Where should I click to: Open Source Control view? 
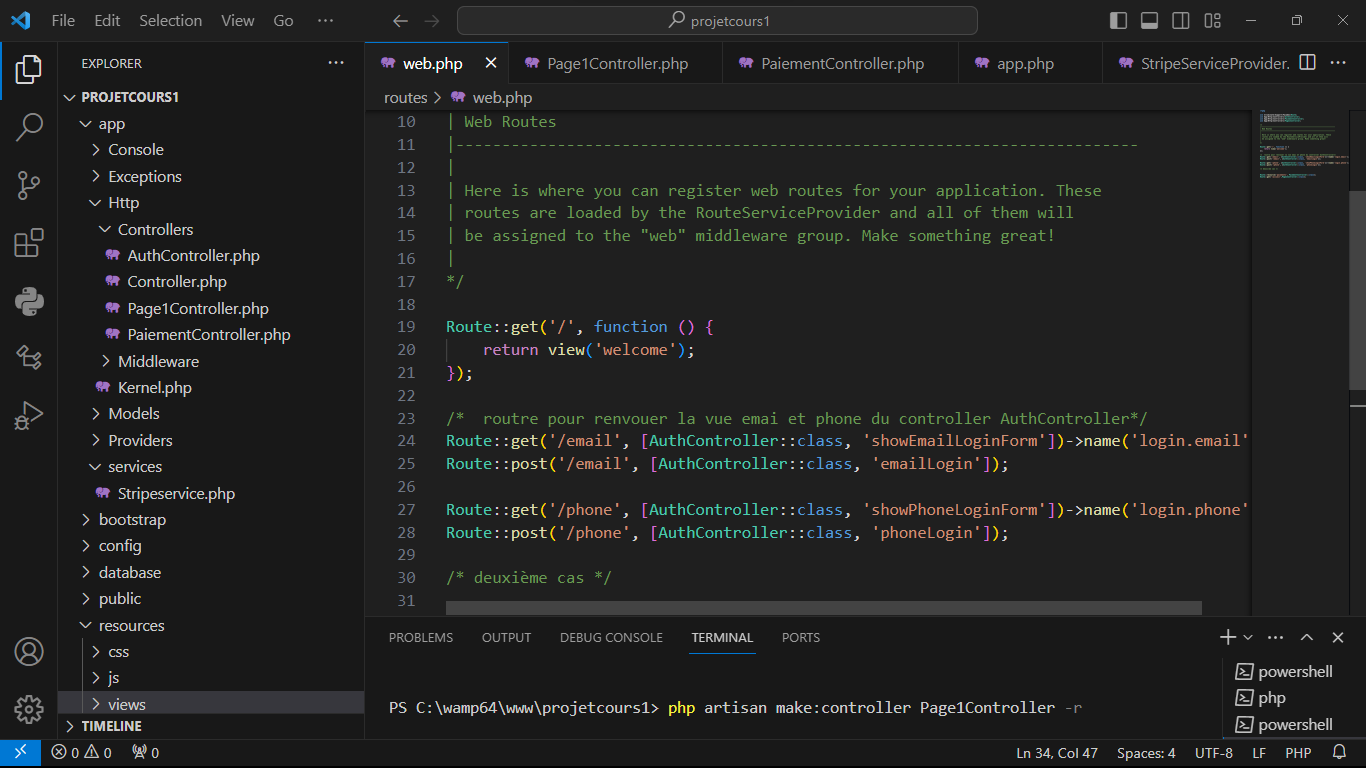click(x=29, y=185)
